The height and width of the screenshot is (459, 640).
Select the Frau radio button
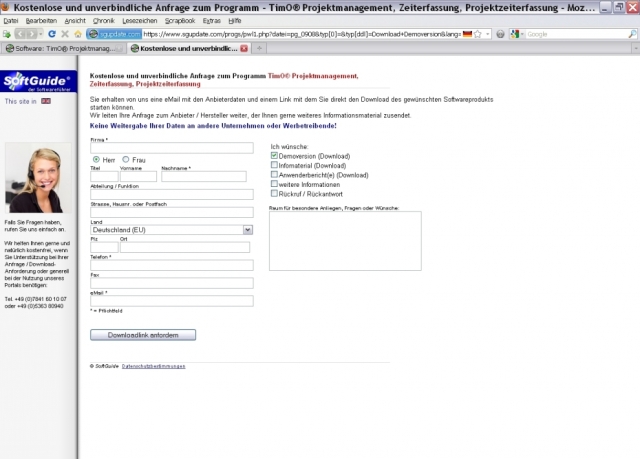126,160
